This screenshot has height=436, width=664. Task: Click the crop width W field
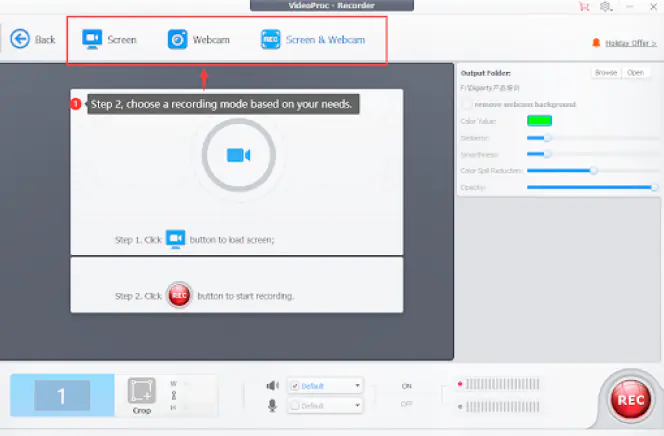186,384
